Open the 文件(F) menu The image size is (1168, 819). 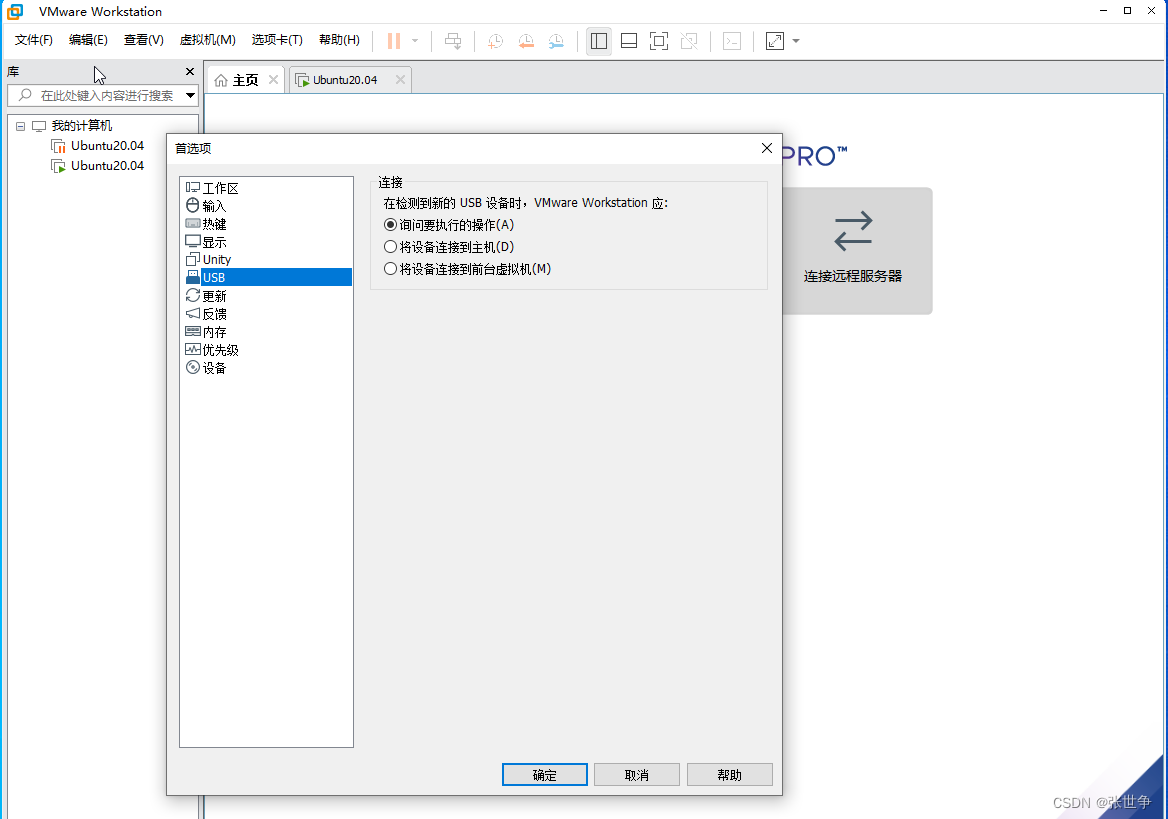coord(34,40)
